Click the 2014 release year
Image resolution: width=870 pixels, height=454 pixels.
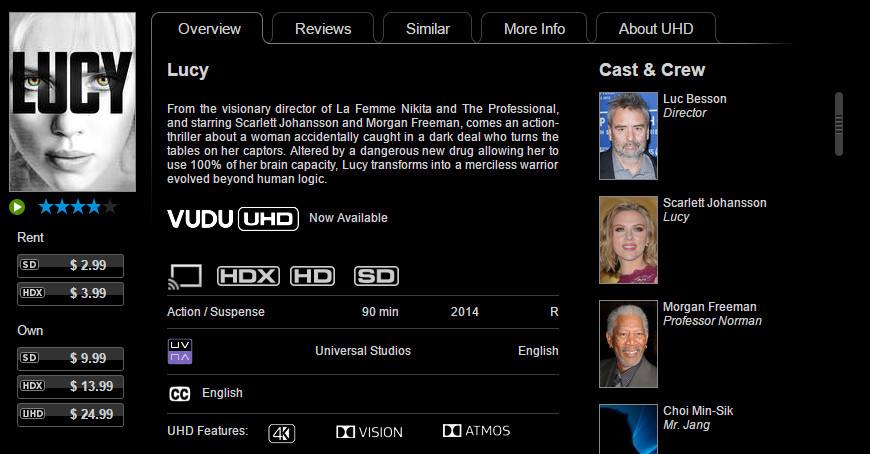(x=464, y=312)
